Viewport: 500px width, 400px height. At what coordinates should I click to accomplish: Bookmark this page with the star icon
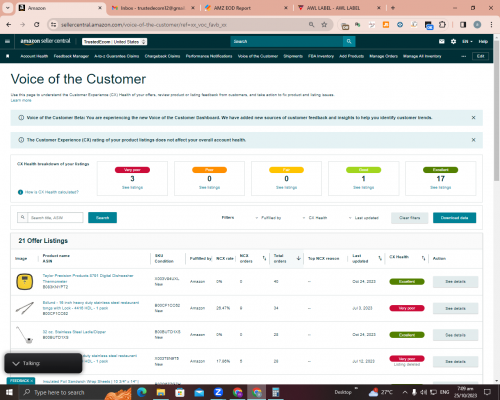324,25
